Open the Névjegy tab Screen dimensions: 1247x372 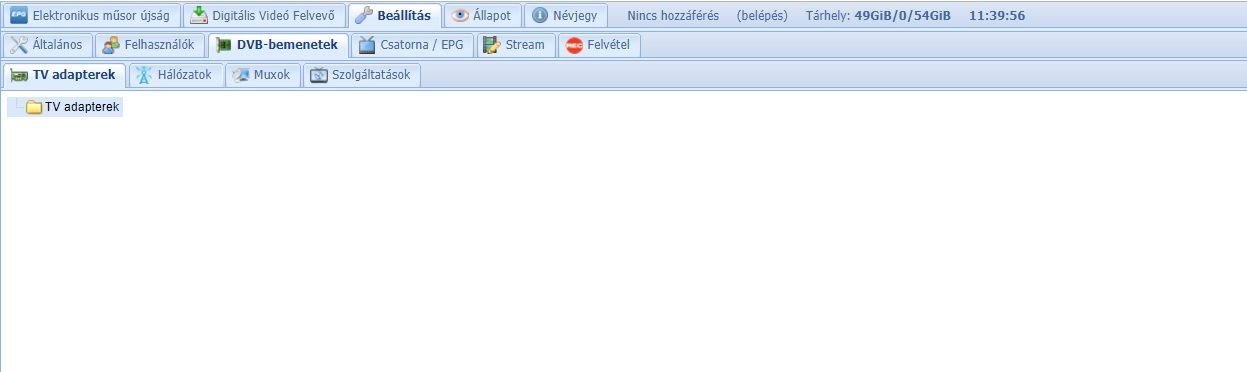(x=565, y=15)
